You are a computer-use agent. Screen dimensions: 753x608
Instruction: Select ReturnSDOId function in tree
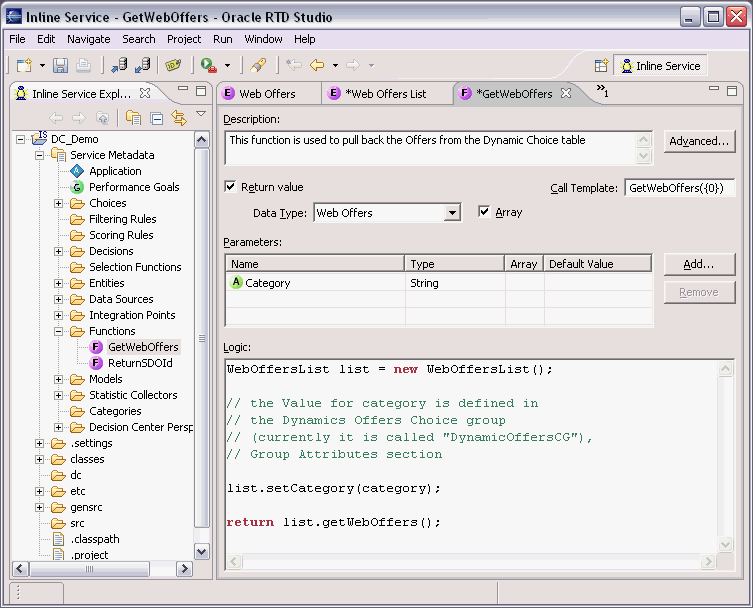pyautogui.click(x=140, y=363)
